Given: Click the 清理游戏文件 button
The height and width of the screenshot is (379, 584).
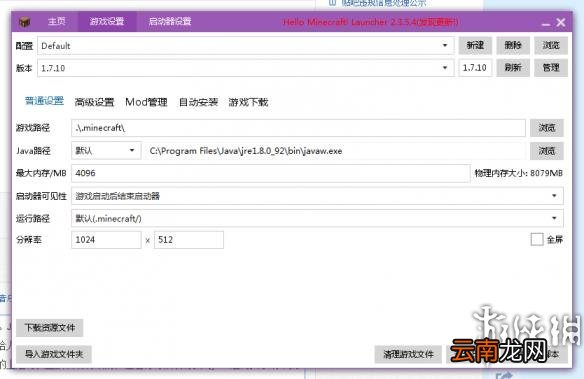Looking at the screenshot, I should (x=408, y=354).
